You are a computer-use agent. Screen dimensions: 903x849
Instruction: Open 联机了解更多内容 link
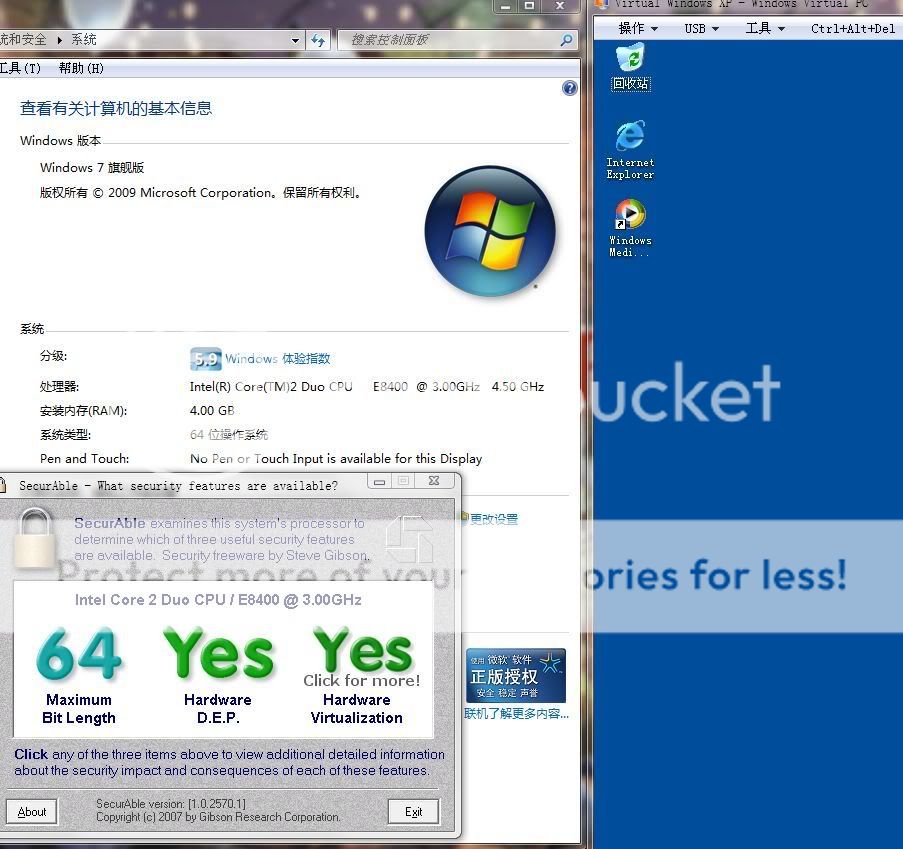(x=517, y=714)
